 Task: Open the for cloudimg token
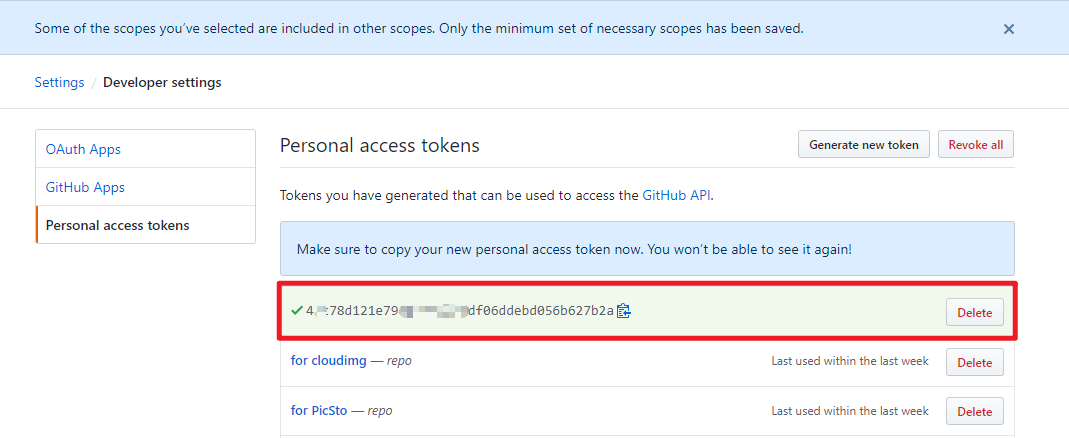tap(329, 361)
